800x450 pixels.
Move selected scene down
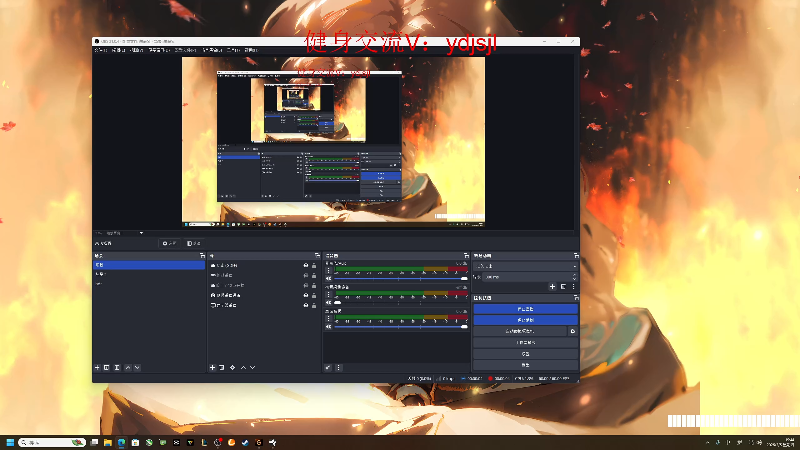(x=137, y=367)
